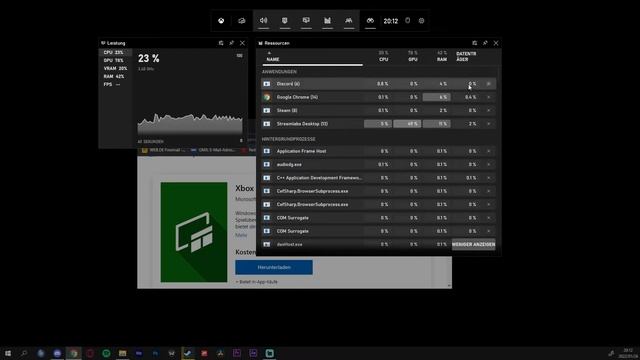
Task: Open Google Chrome from the taskbar
Action: [73, 353]
